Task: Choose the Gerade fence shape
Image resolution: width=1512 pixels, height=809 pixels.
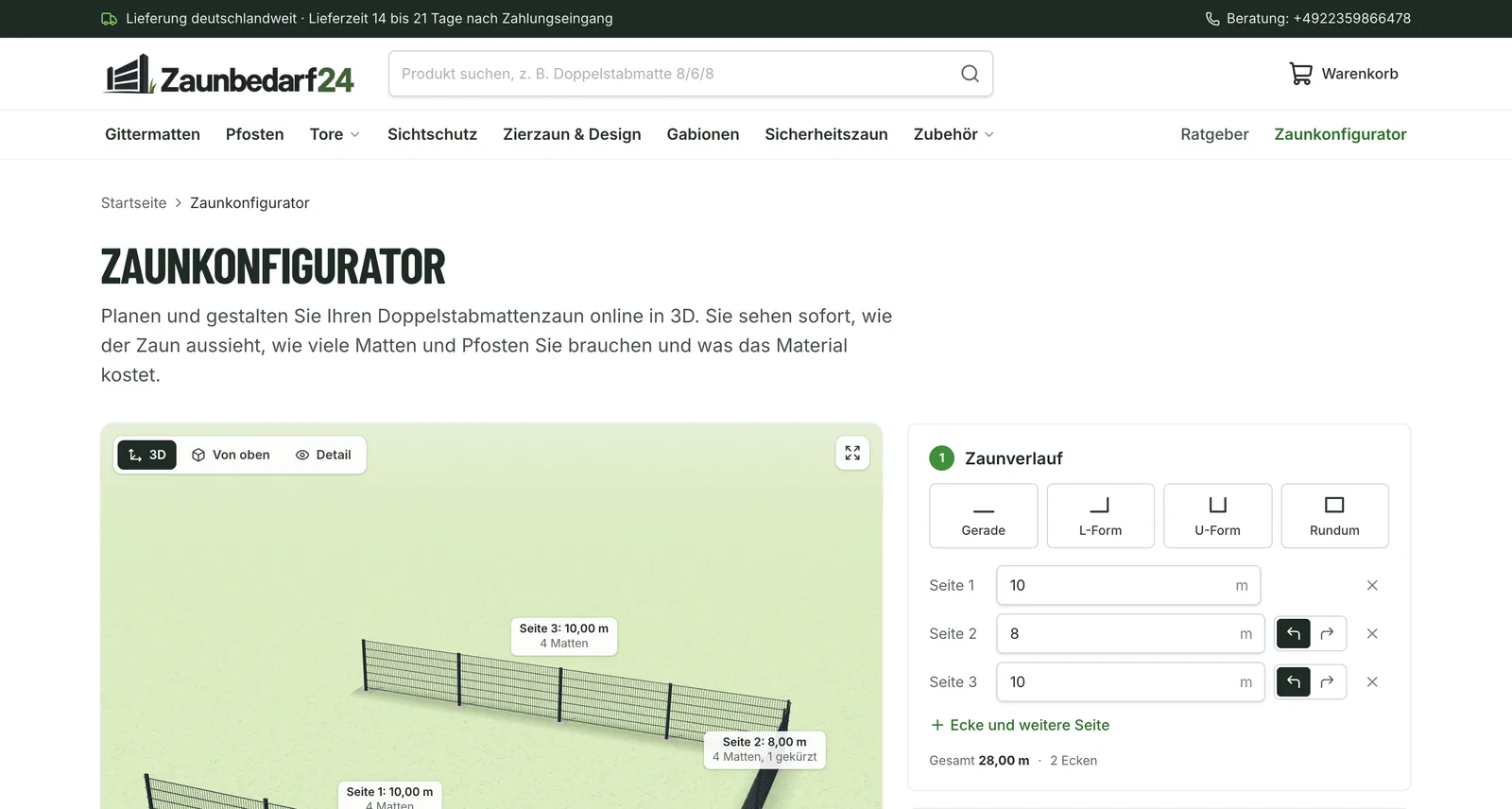Action: point(984,516)
